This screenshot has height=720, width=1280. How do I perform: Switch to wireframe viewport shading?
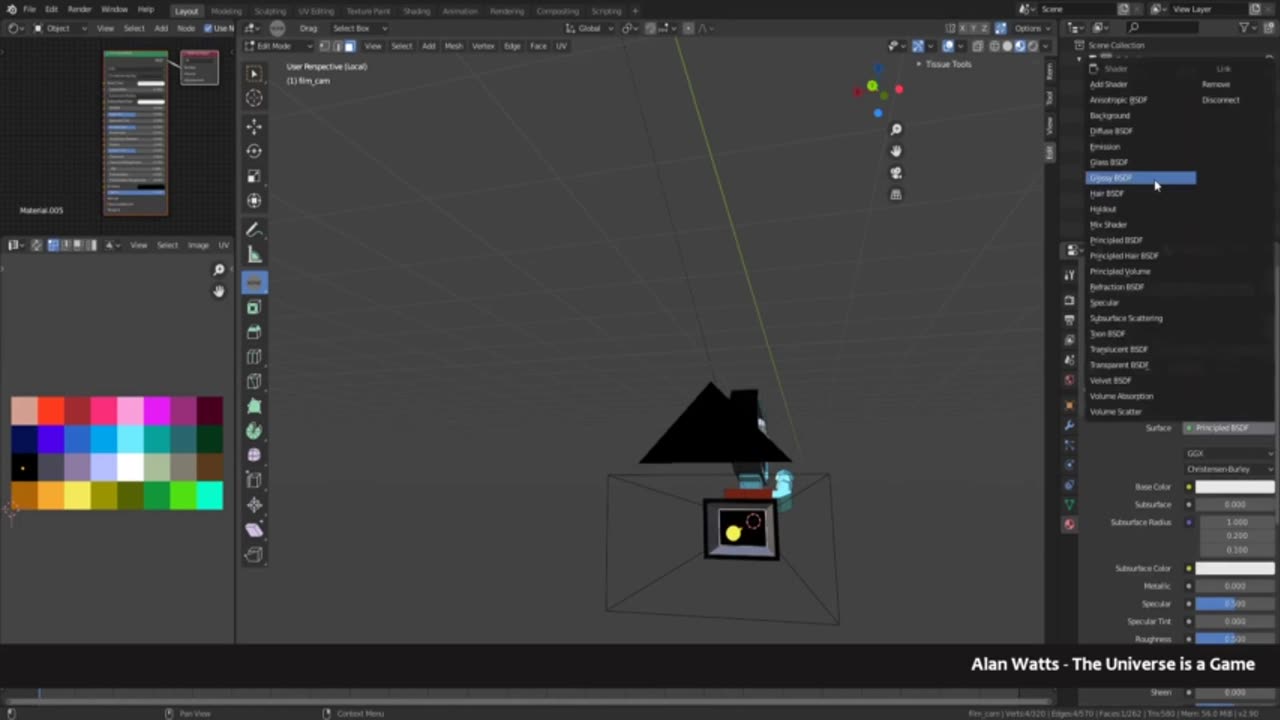(994, 46)
